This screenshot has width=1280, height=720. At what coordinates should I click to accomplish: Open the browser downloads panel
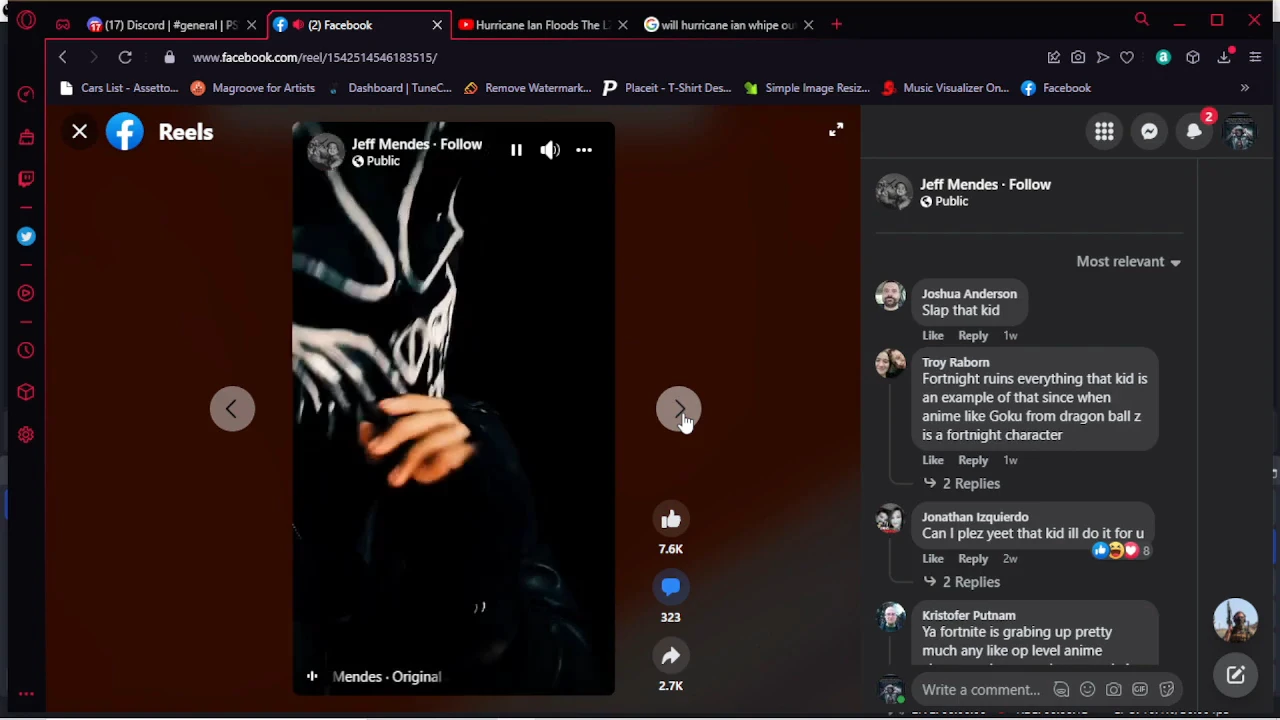[x=1224, y=58]
